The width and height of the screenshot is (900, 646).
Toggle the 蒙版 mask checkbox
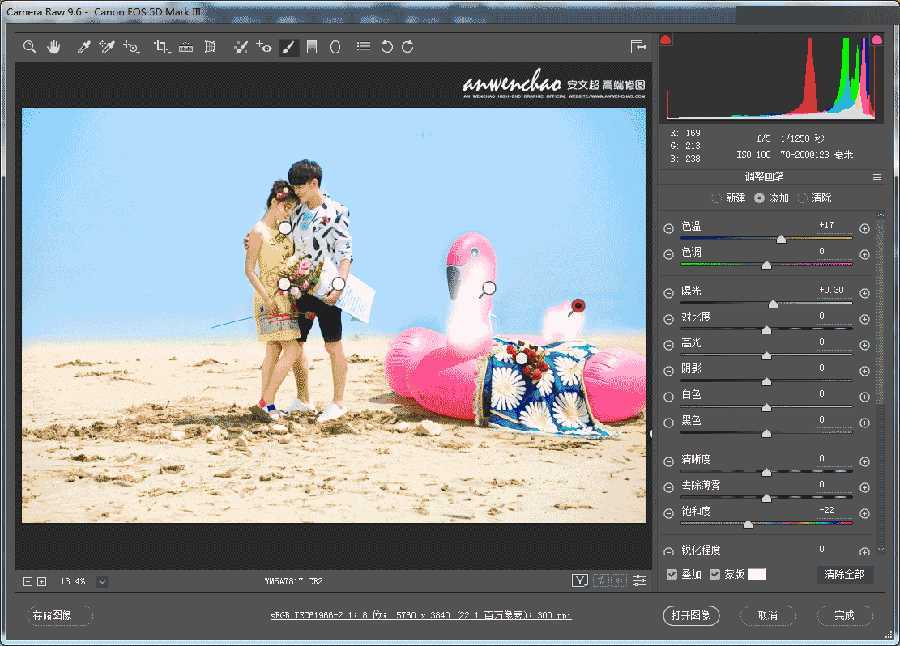[x=712, y=574]
